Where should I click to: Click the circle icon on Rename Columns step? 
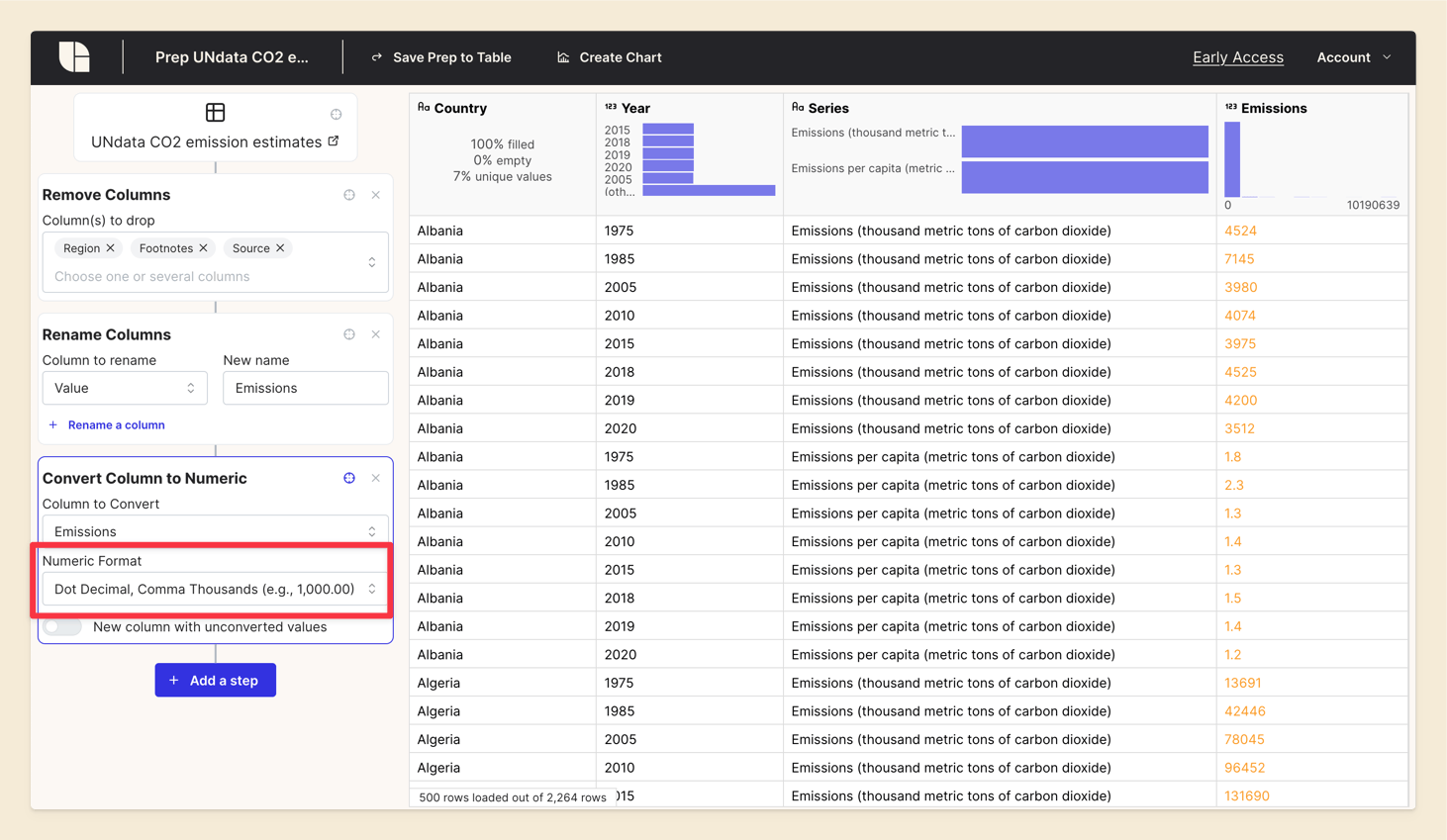pos(349,334)
